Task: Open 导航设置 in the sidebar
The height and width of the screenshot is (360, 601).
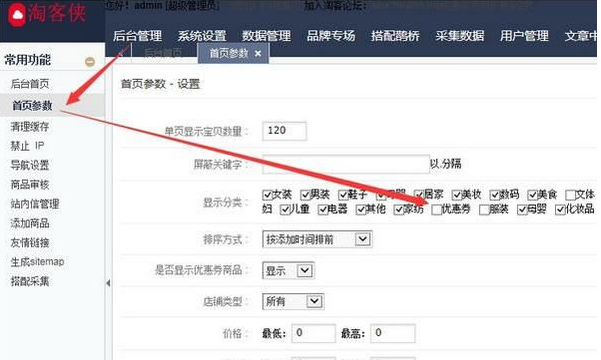Action: tap(30, 166)
